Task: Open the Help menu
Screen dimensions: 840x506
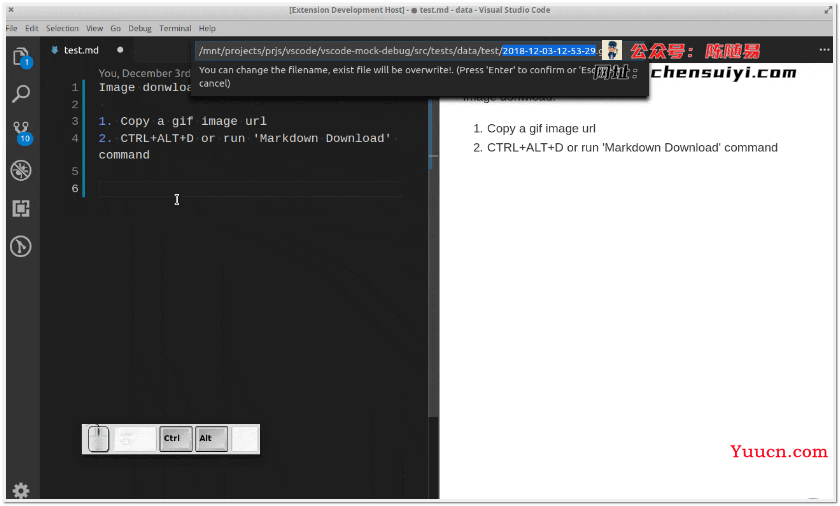Action: coord(207,28)
